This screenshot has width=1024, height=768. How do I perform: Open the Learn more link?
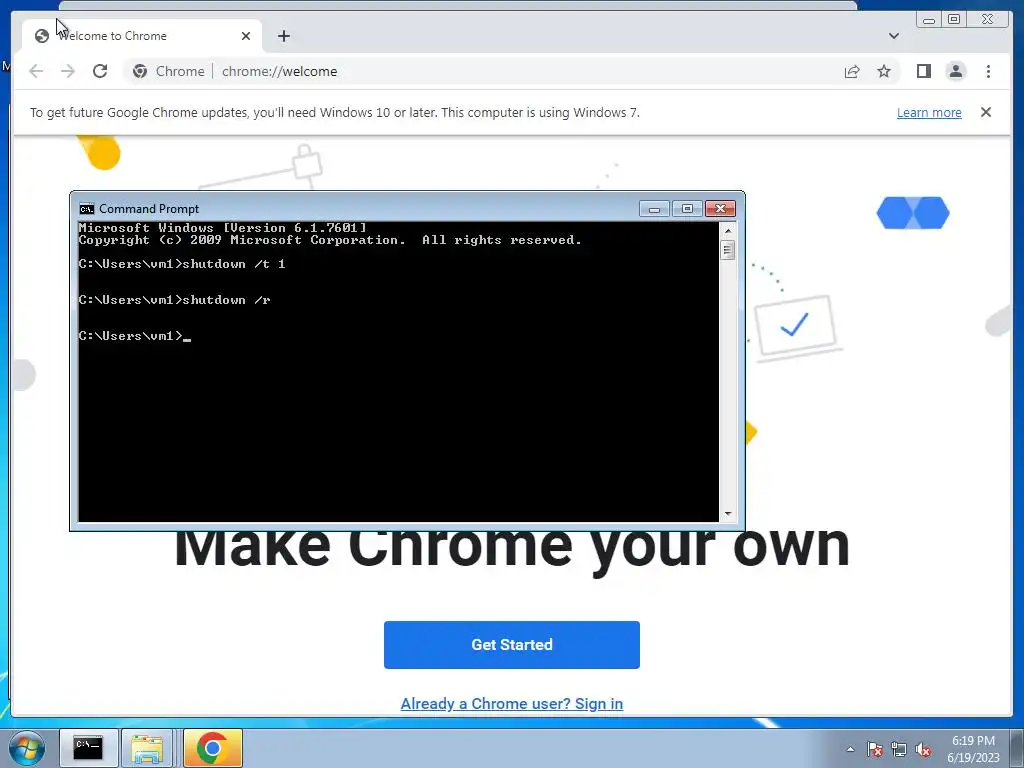[x=929, y=112]
